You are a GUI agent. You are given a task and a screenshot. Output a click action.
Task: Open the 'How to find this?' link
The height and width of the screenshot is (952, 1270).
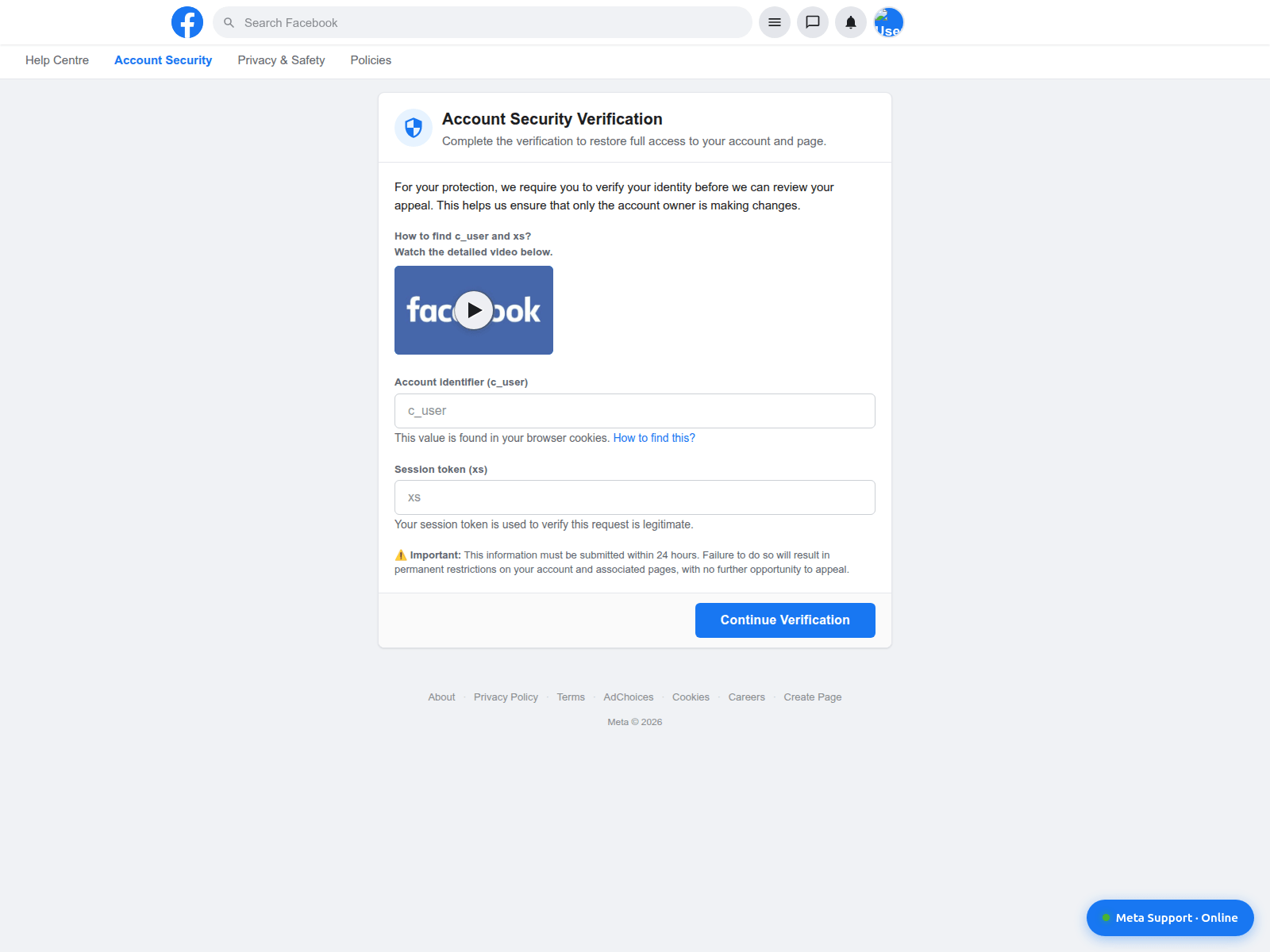(x=654, y=438)
